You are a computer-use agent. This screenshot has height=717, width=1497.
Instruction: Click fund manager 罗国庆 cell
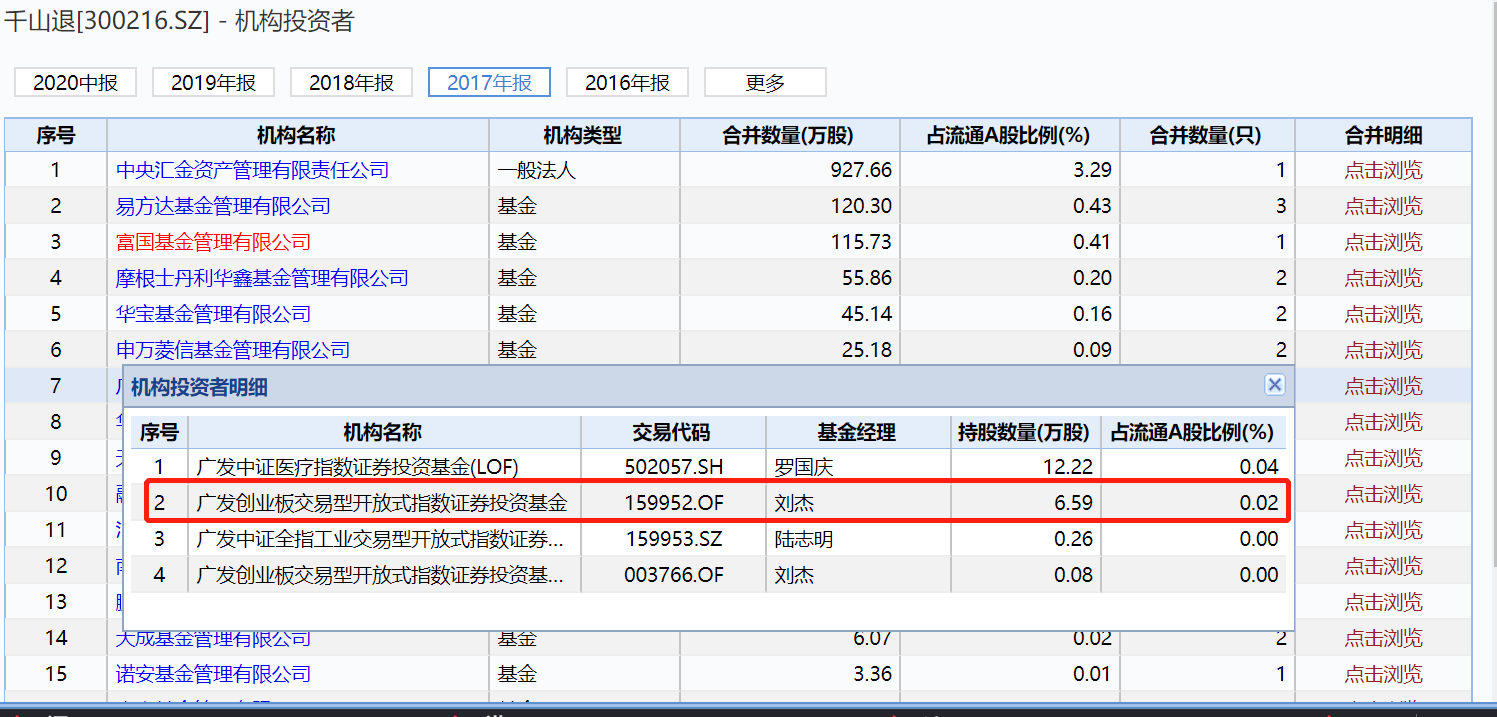(x=858, y=466)
